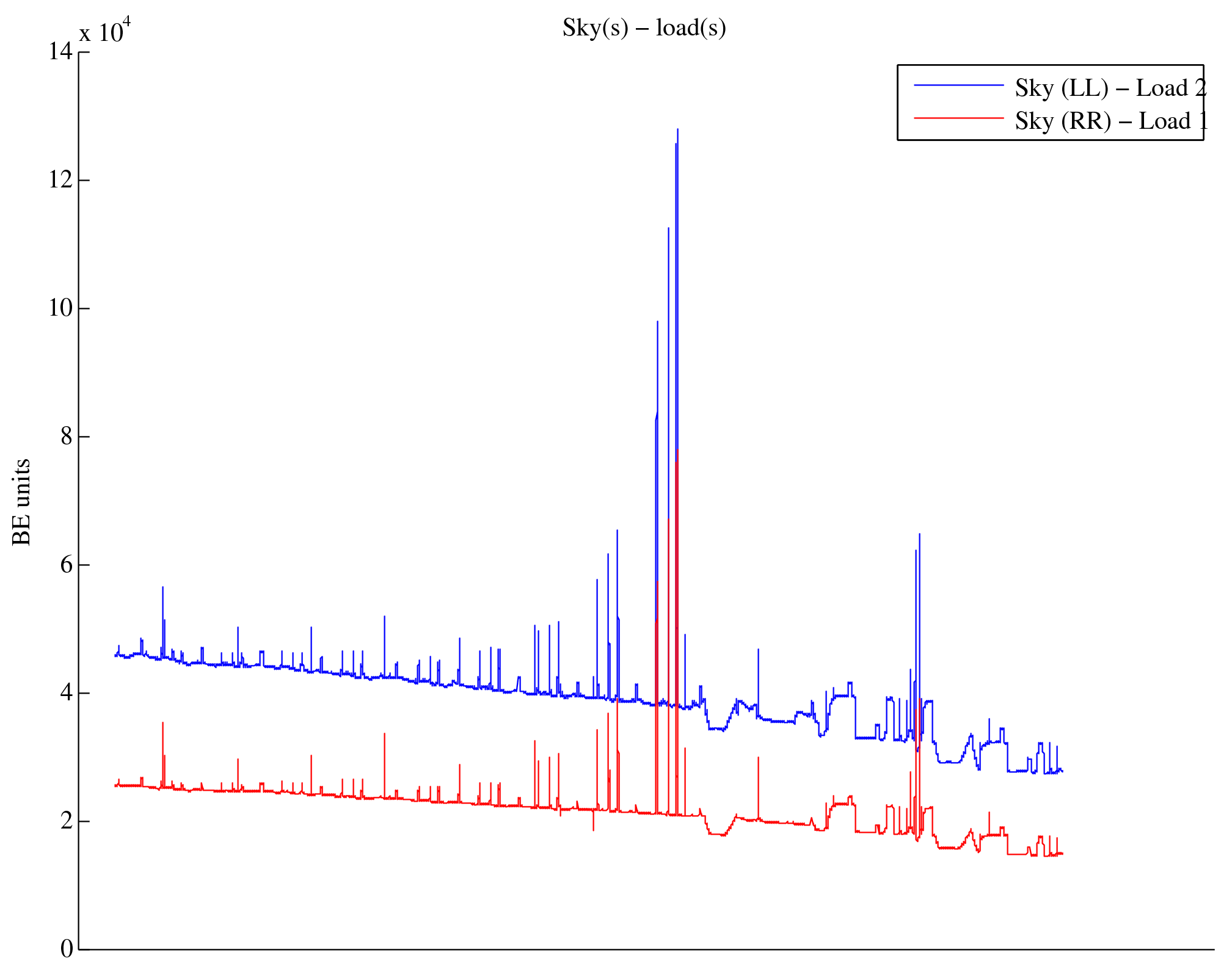This screenshot has width=1232, height=972.
Task: Select legend entry "Sky (LL) – Load 2"
Action: coord(1110,88)
